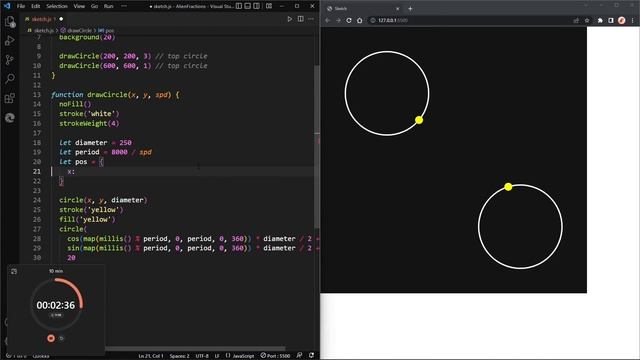Click the unsaved dot on sketch.js tab

[61, 19]
